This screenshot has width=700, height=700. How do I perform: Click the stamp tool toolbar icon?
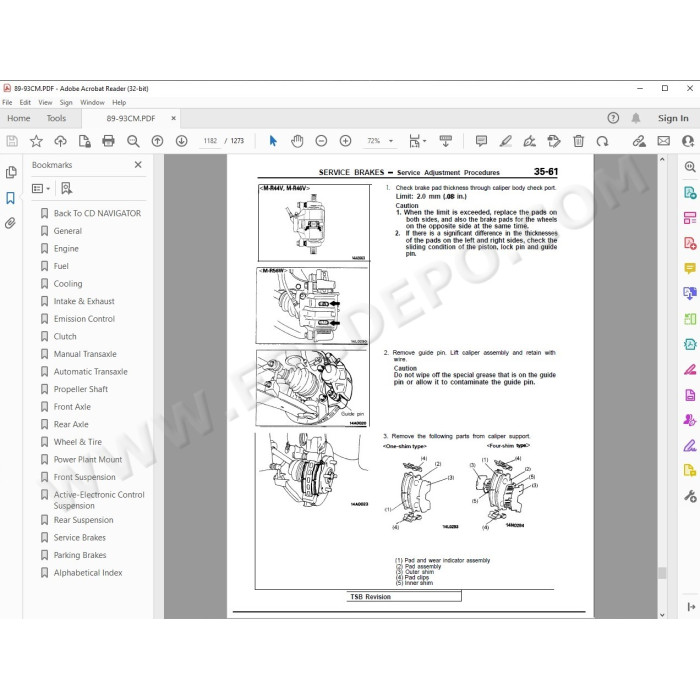point(554,142)
